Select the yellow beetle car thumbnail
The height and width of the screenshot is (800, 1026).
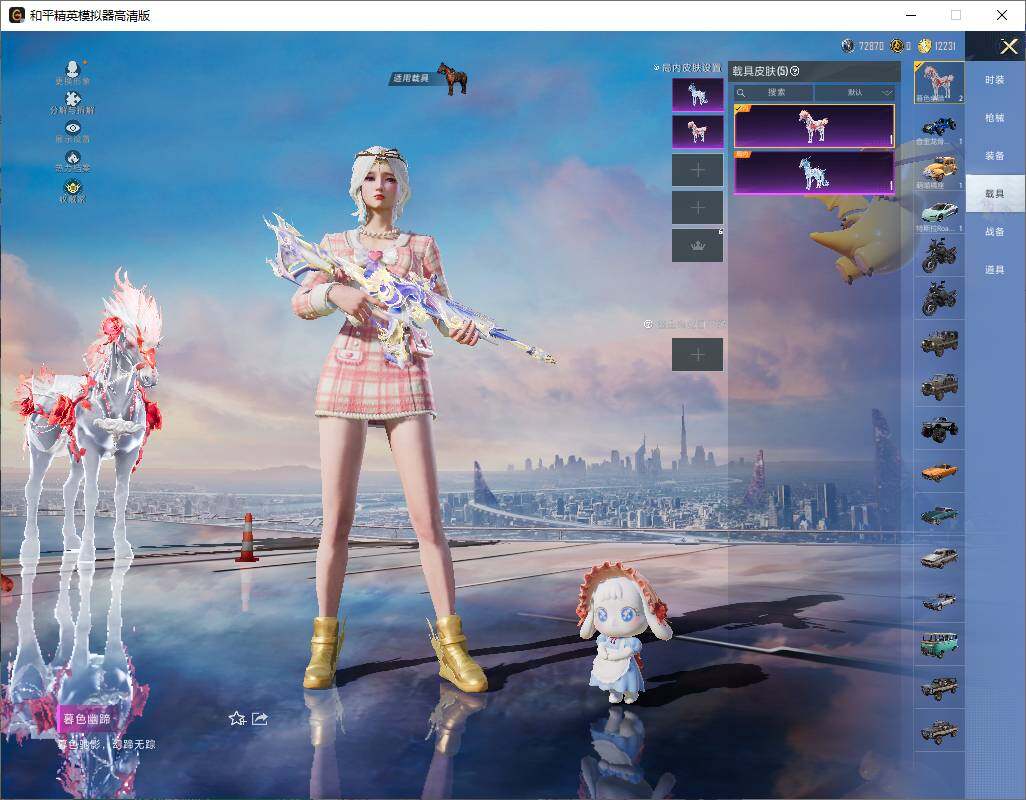tap(939, 170)
